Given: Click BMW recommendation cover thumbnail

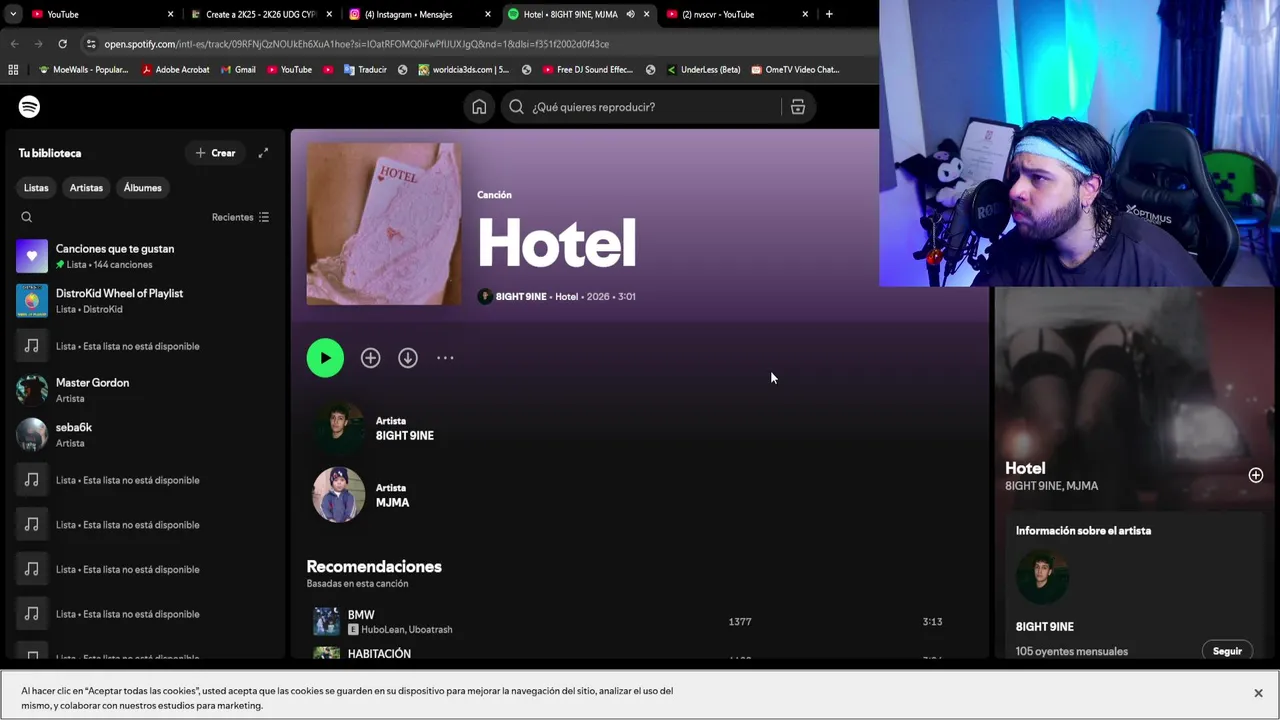Looking at the screenshot, I should (x=326, y=622).
